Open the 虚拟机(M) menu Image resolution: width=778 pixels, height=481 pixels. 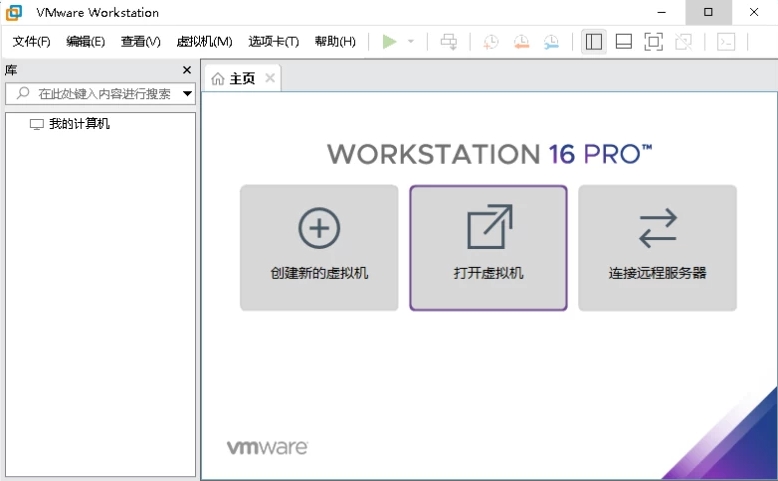point(204,41)
